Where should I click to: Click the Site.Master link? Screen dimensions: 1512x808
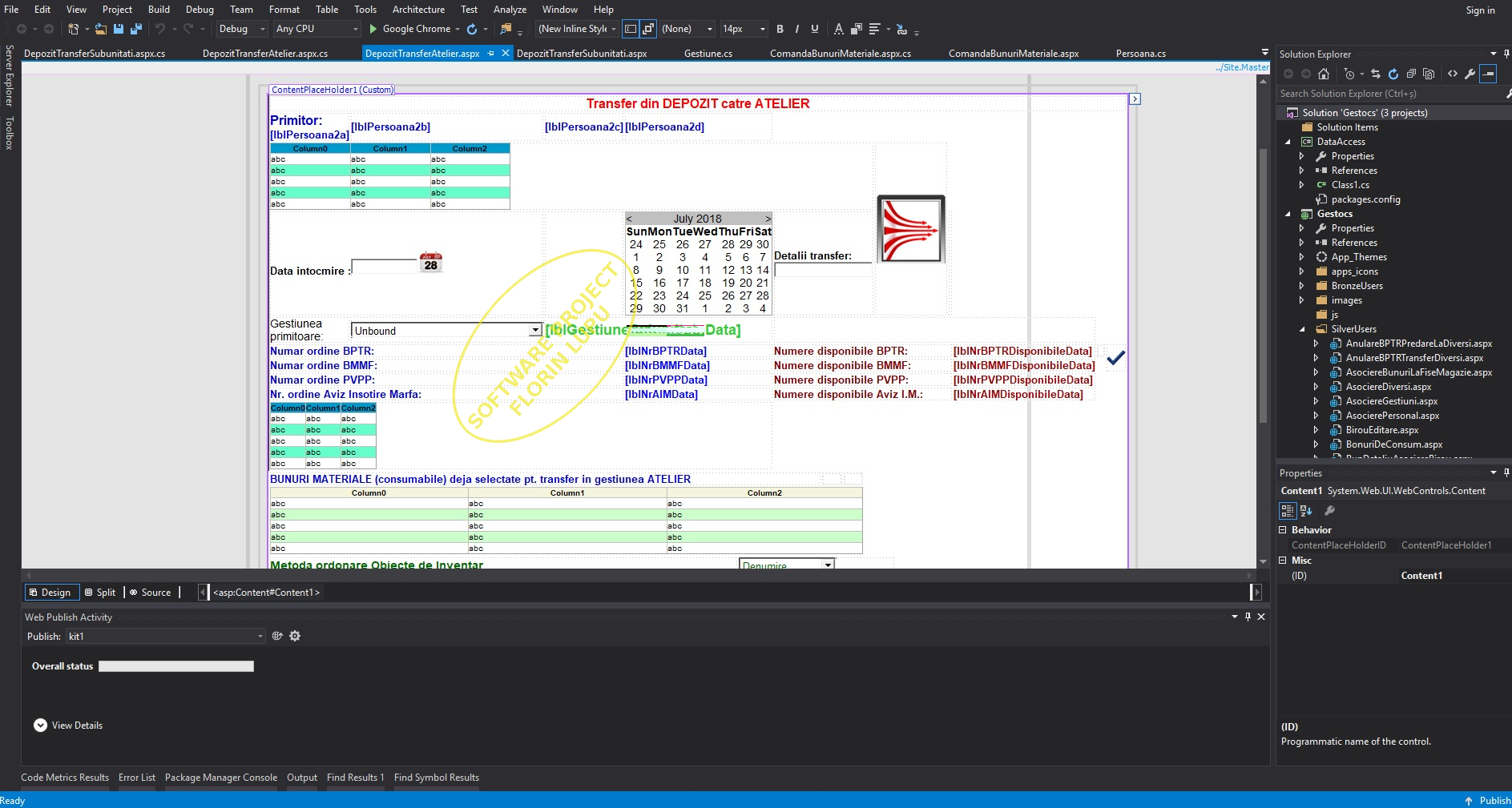pyautogui.click(x=1242, y=67)
